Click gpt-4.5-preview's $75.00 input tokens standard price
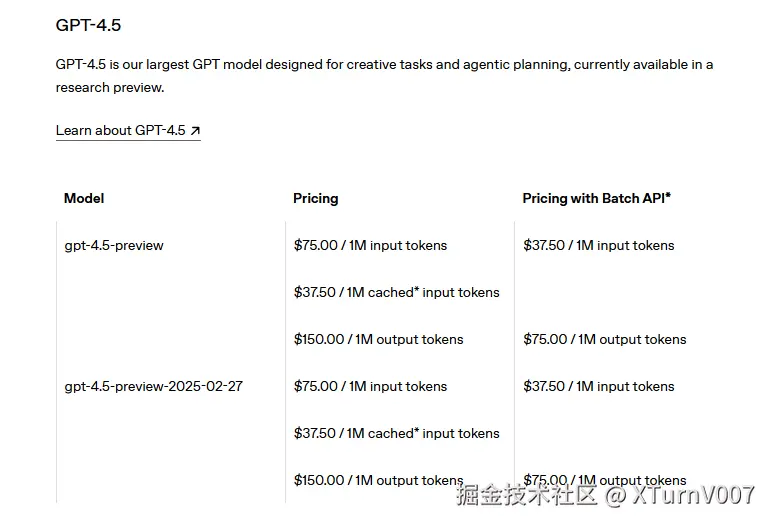 tap(370, 245)
